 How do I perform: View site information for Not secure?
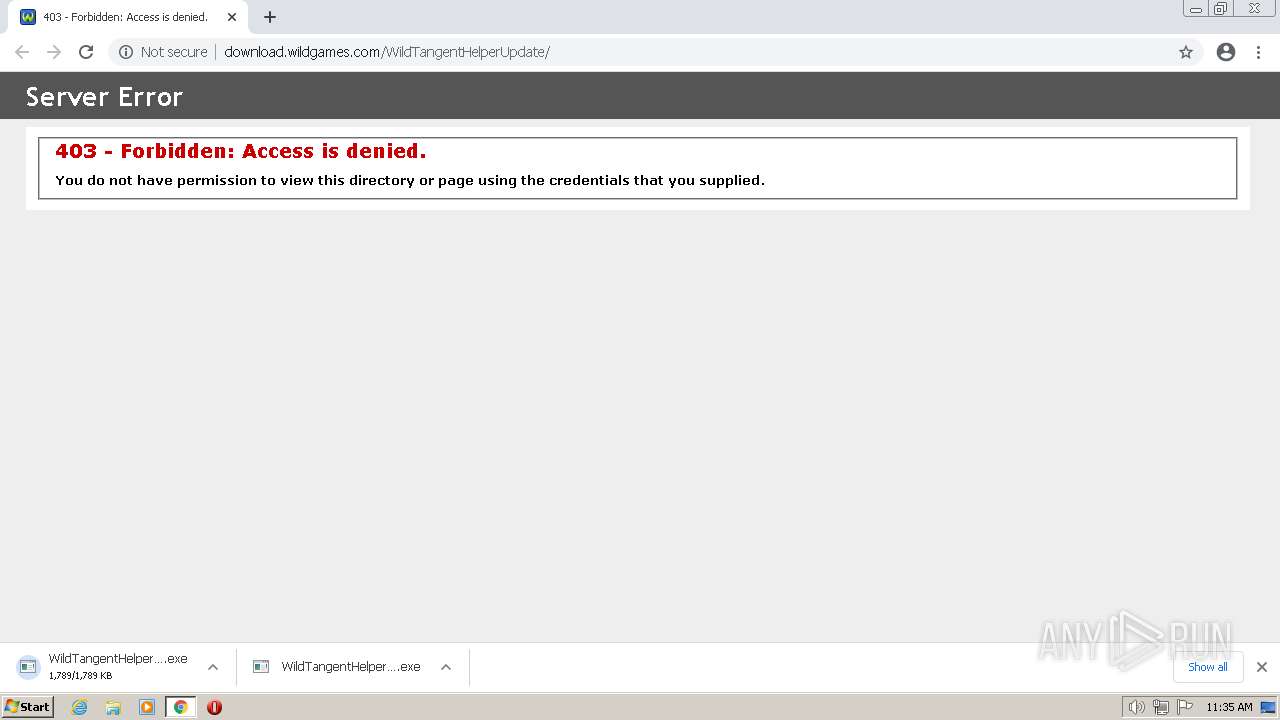163,52
